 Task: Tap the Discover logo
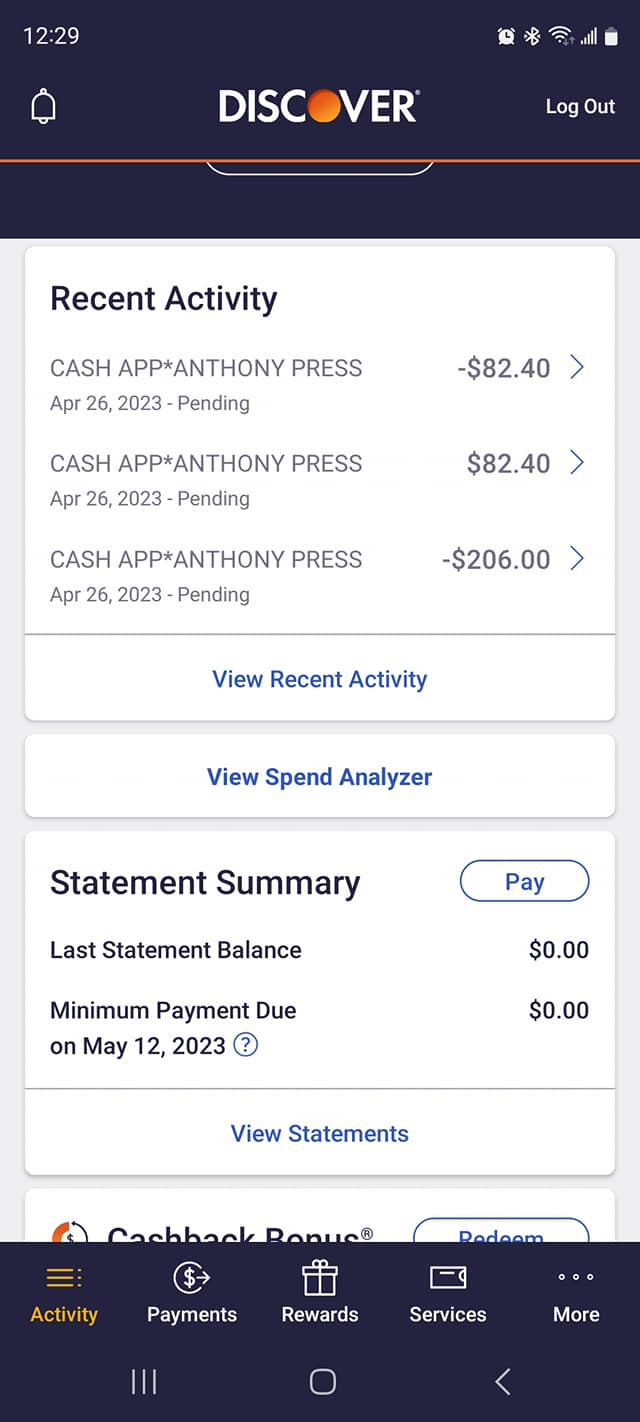click(x=319, y=106)
